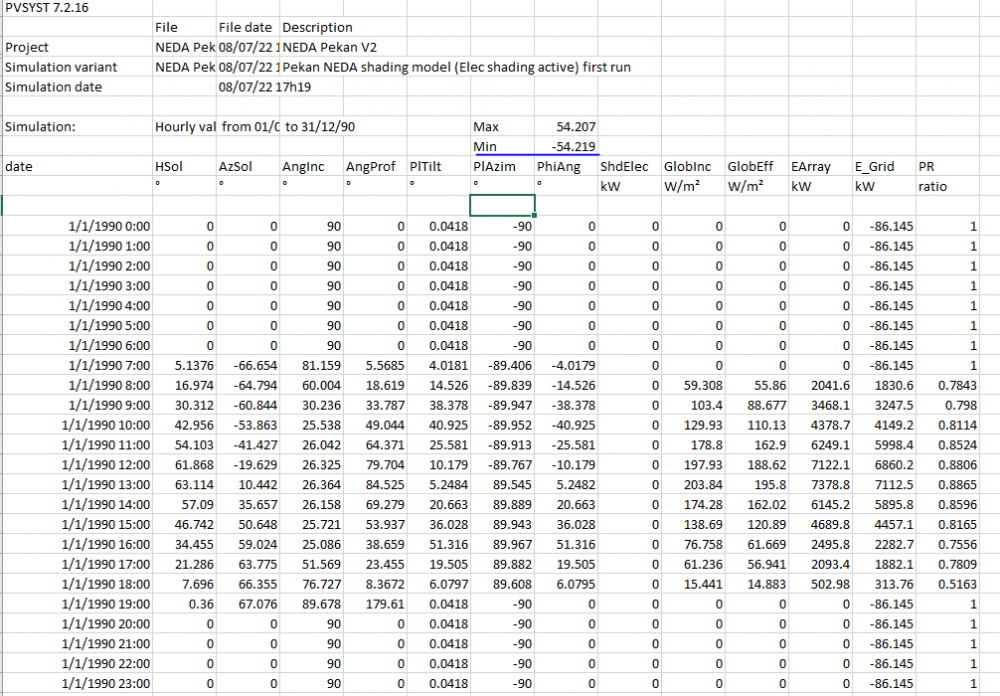Viewport: 1000px width, 696px height.
Task: Select the Max value 54.207 cell
Action: (575, 127)
